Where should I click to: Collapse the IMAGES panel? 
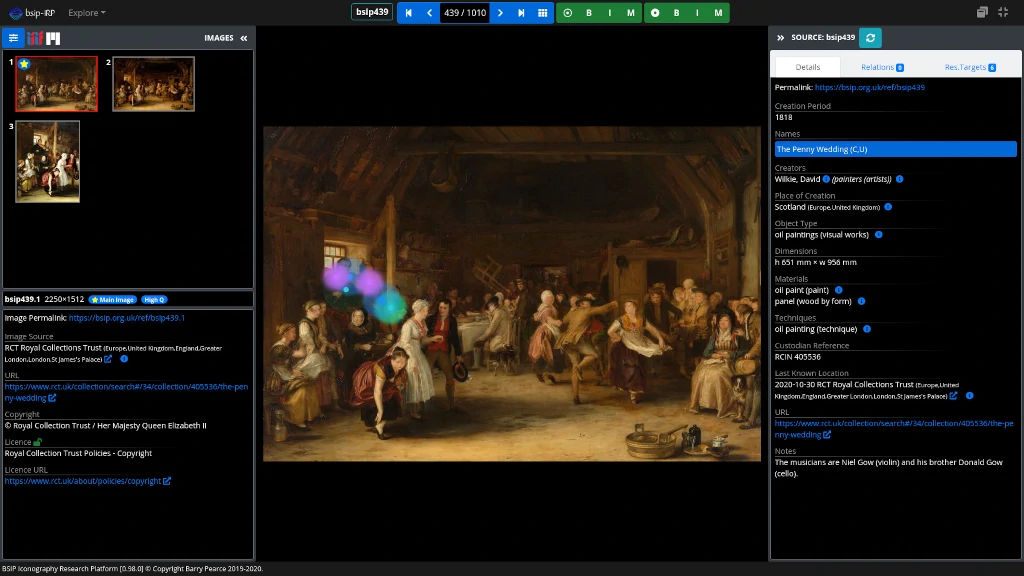pos(244,39)
